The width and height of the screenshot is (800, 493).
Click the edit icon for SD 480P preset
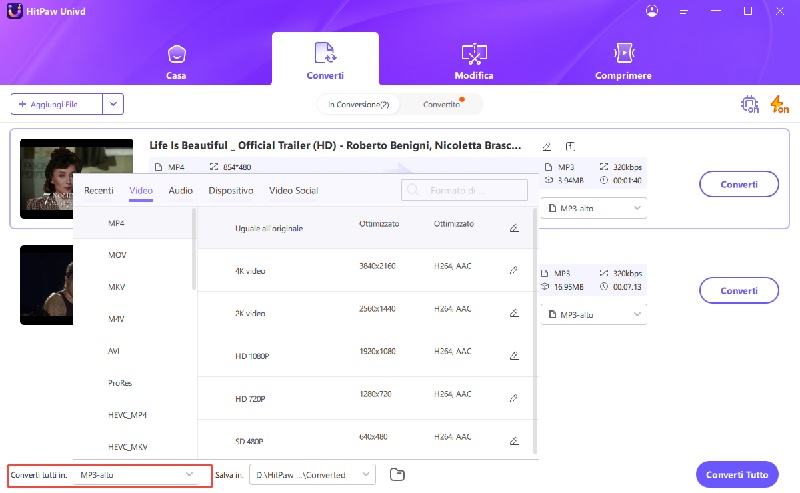(x=513, y=439)
